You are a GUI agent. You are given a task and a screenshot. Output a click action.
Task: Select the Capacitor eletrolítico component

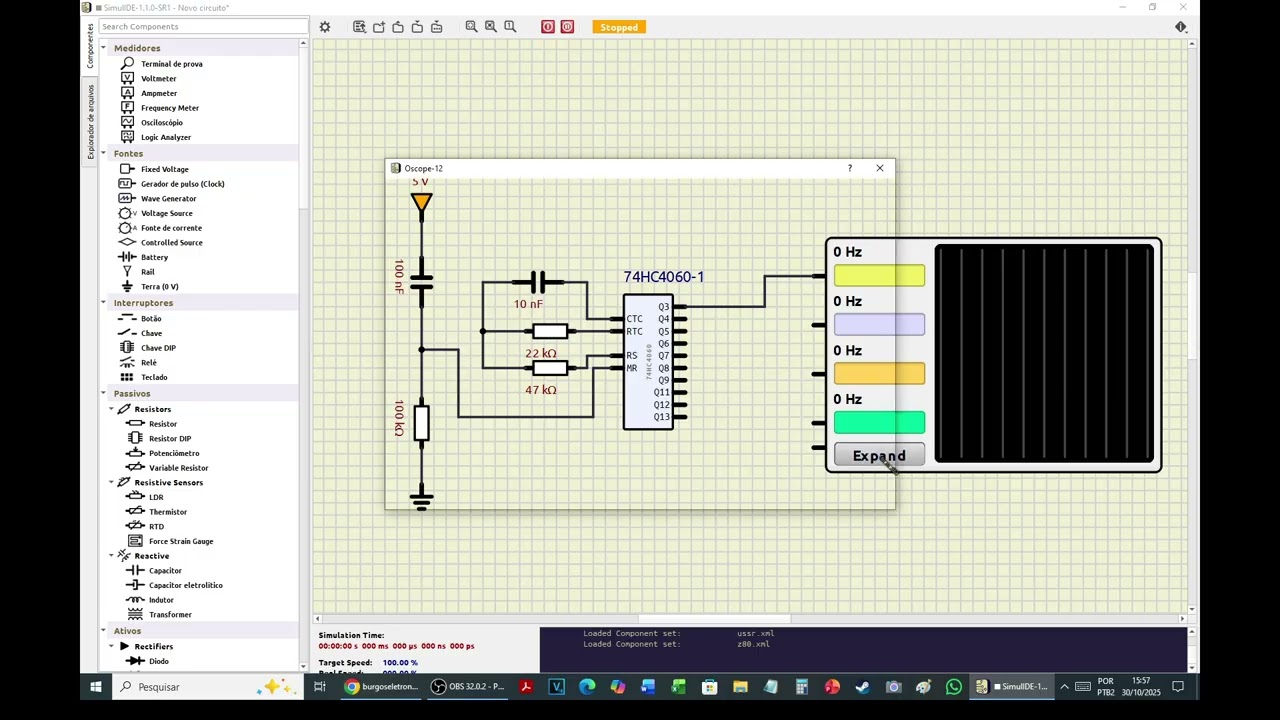[185, 585]
